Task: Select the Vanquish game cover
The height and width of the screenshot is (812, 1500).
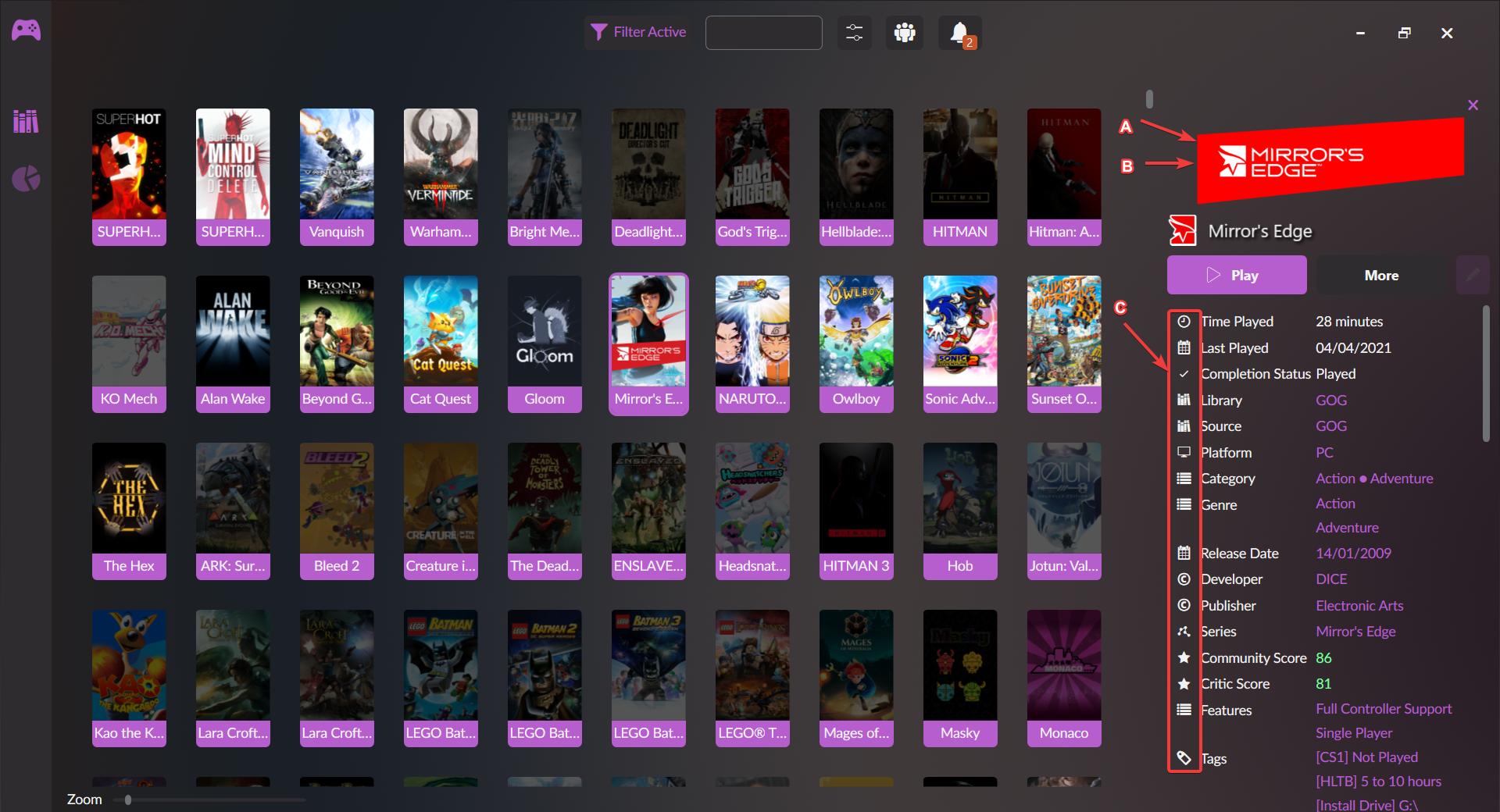Action: point(337,177)
